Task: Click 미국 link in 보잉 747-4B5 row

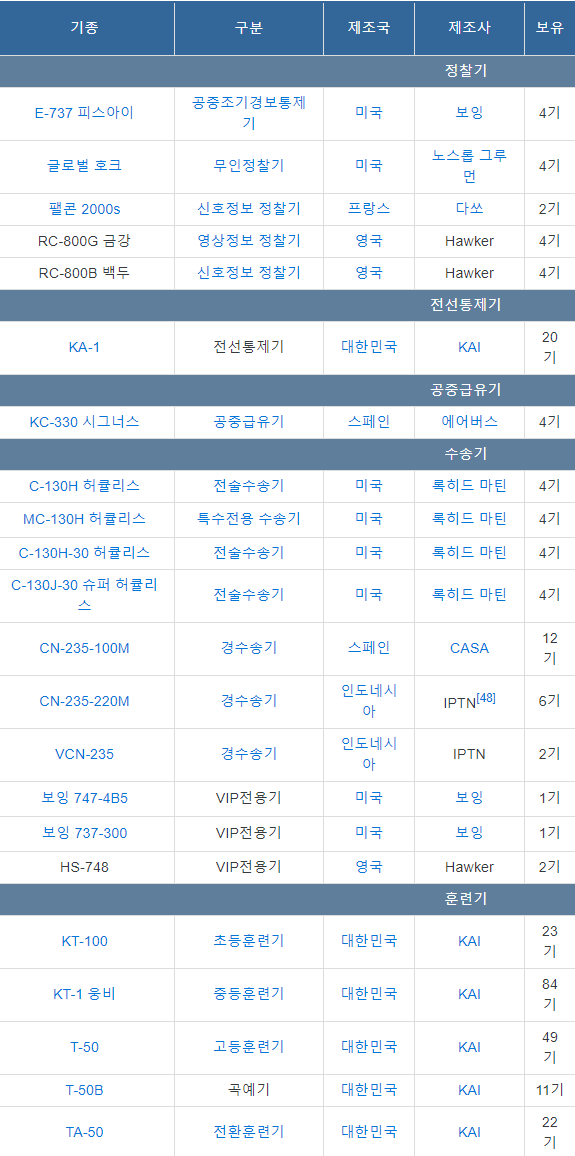Action: click(369, 798)
